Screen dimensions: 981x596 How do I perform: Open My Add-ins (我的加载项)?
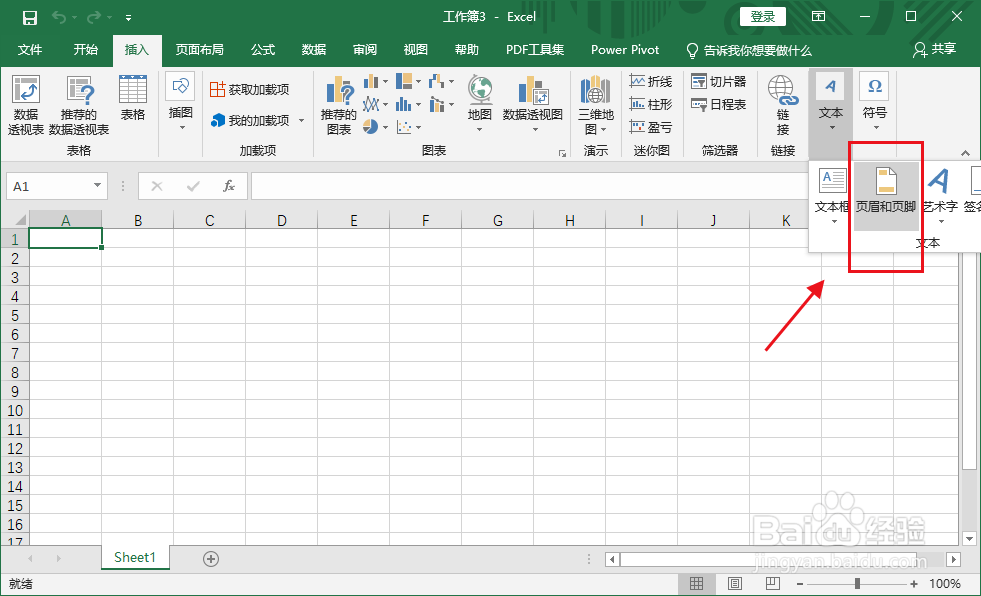257,120
